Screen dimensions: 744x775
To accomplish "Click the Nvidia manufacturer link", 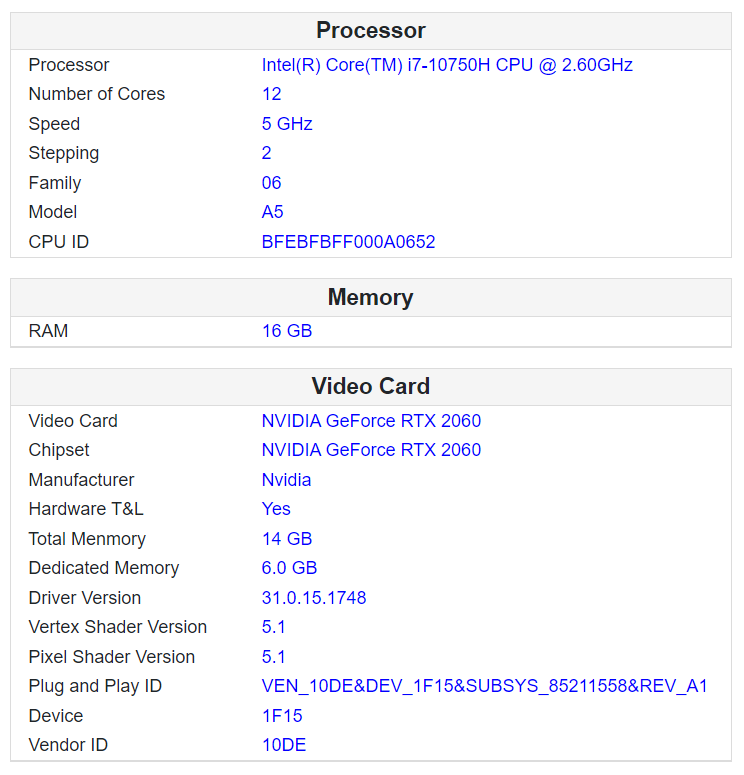I will coord(286,480).
